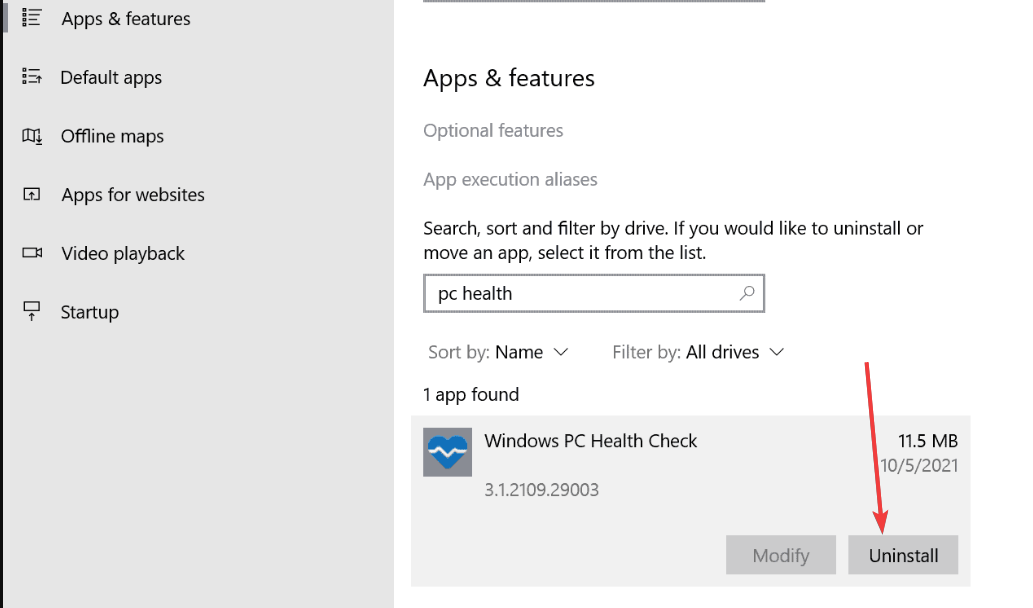This screenshot has height=608, width=1033.
Task: Open App execution aliases link
Action: click(510, 179)
